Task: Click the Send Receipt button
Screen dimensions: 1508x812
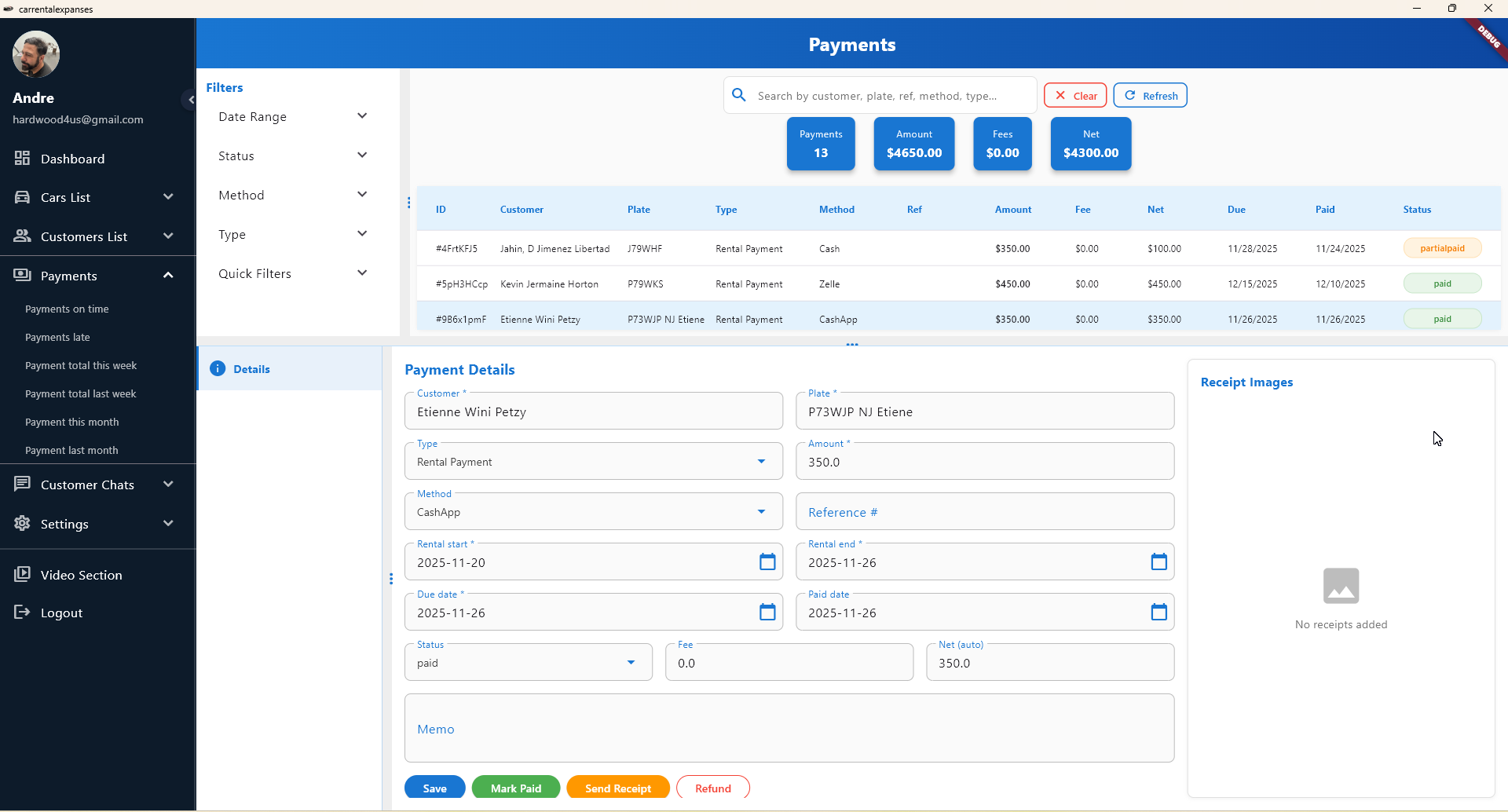Action: pyautogui.click(x=617, y=788)
